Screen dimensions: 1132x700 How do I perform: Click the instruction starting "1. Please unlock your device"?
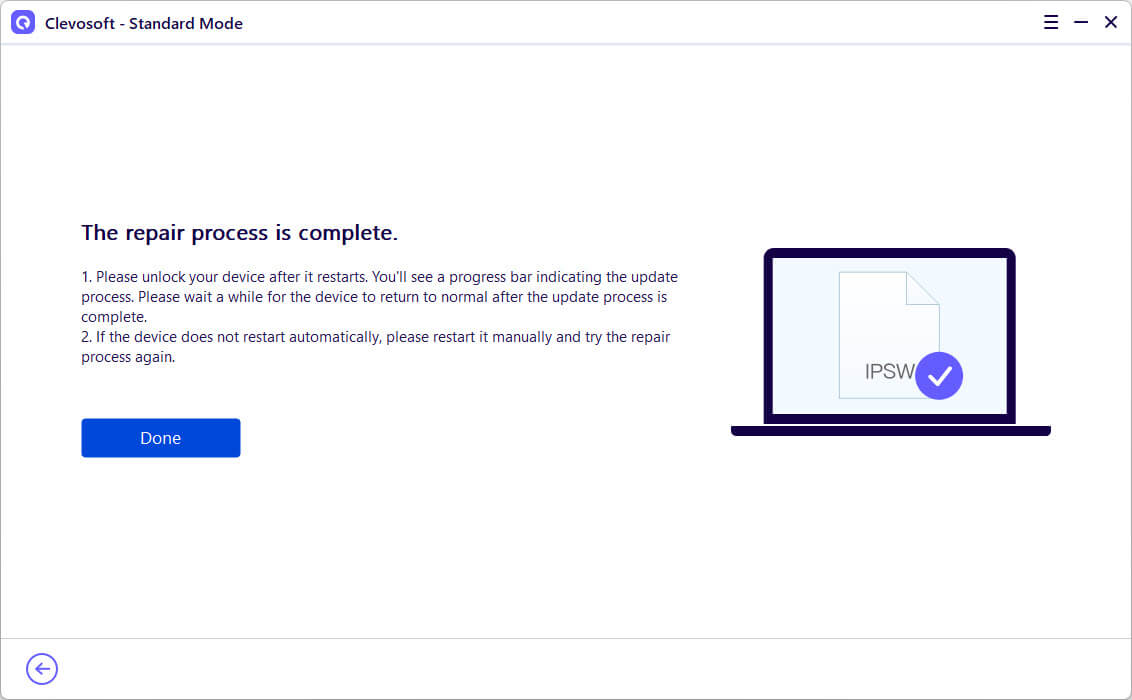tap(380, 297)
